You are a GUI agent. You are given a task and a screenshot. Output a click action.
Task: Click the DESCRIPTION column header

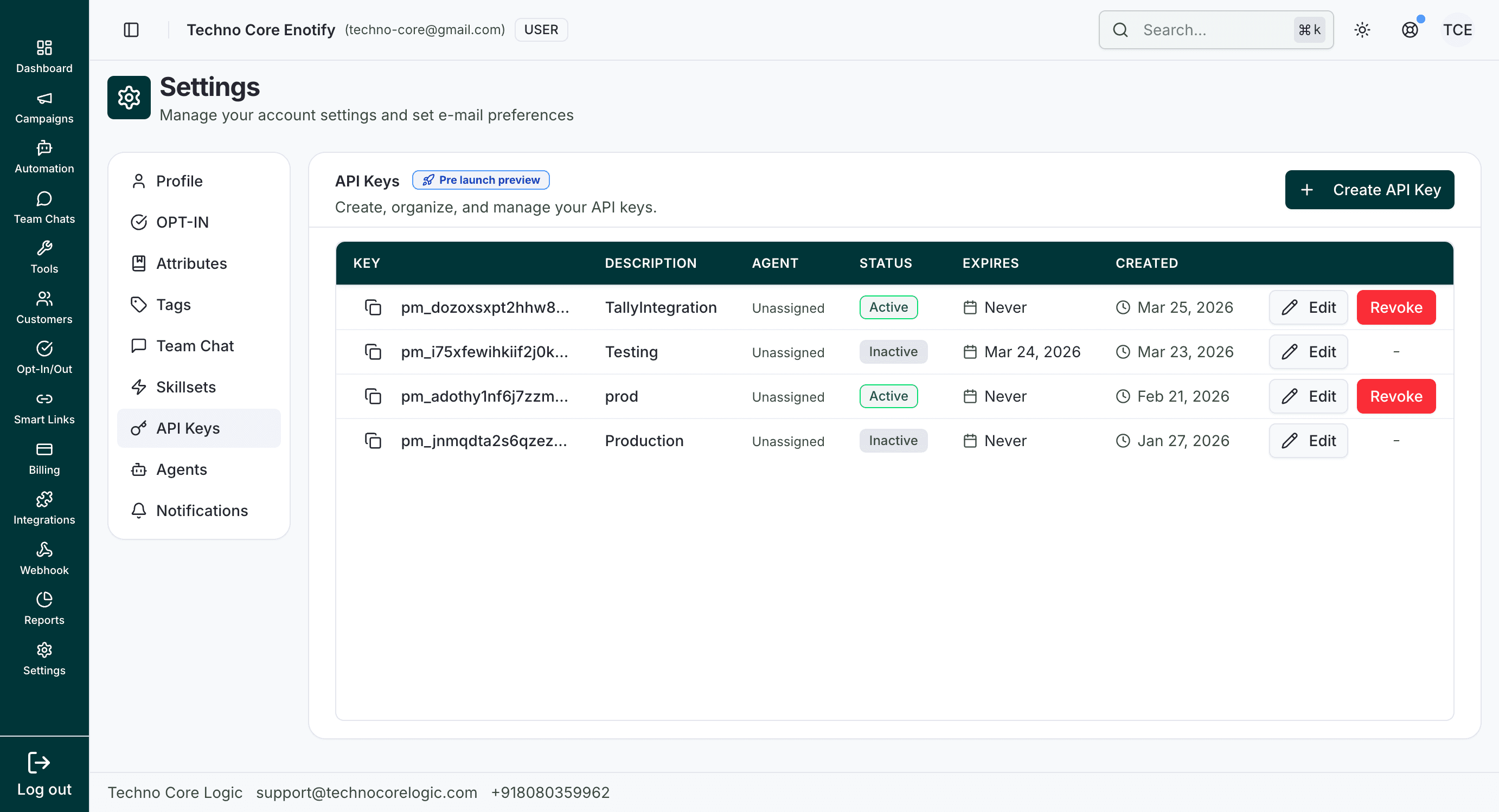(x=651, y=263)
